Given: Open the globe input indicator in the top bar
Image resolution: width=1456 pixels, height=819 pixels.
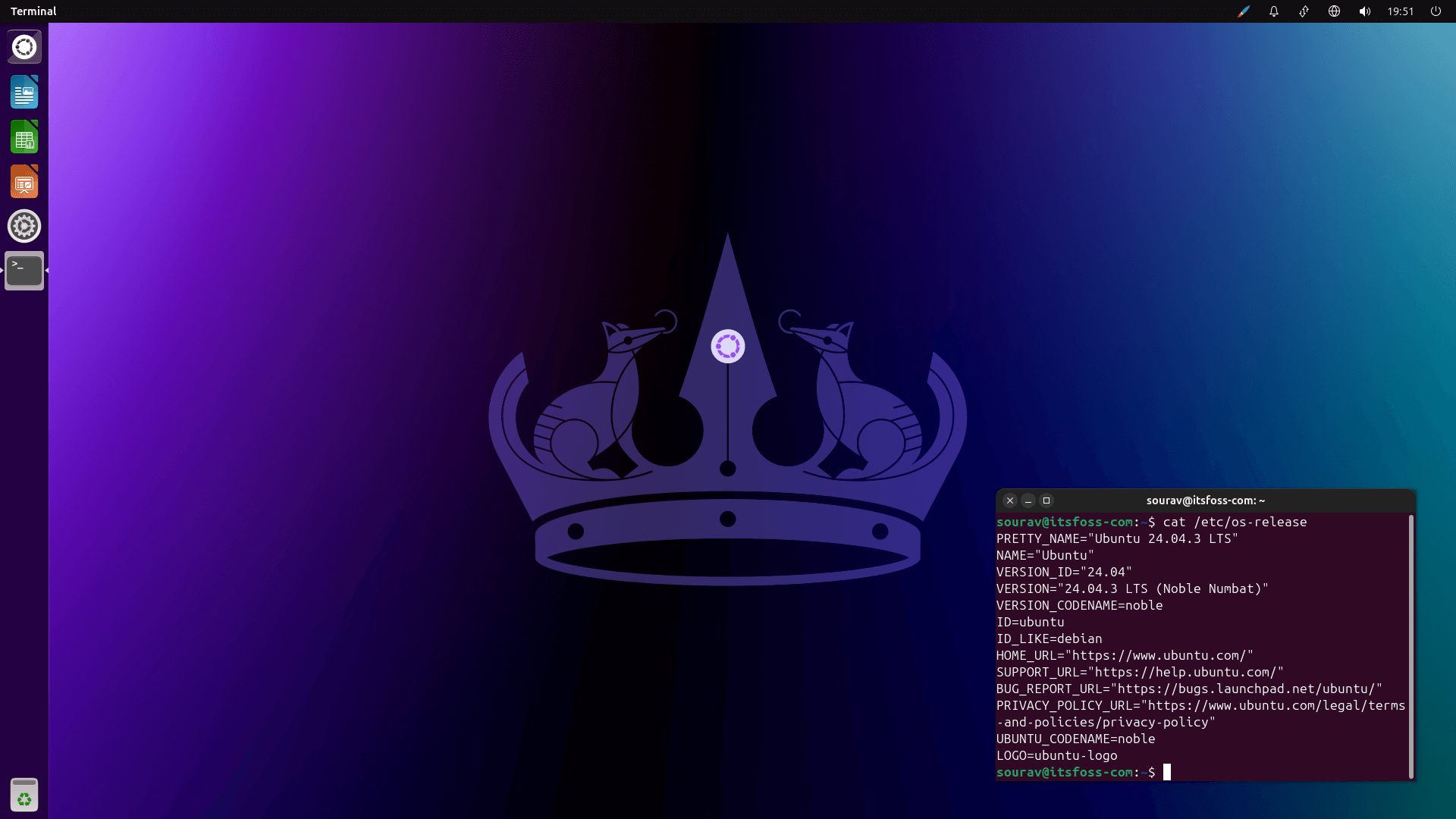Looking at the screenshot, I should pyautogui.click(x=1334, y=11).
